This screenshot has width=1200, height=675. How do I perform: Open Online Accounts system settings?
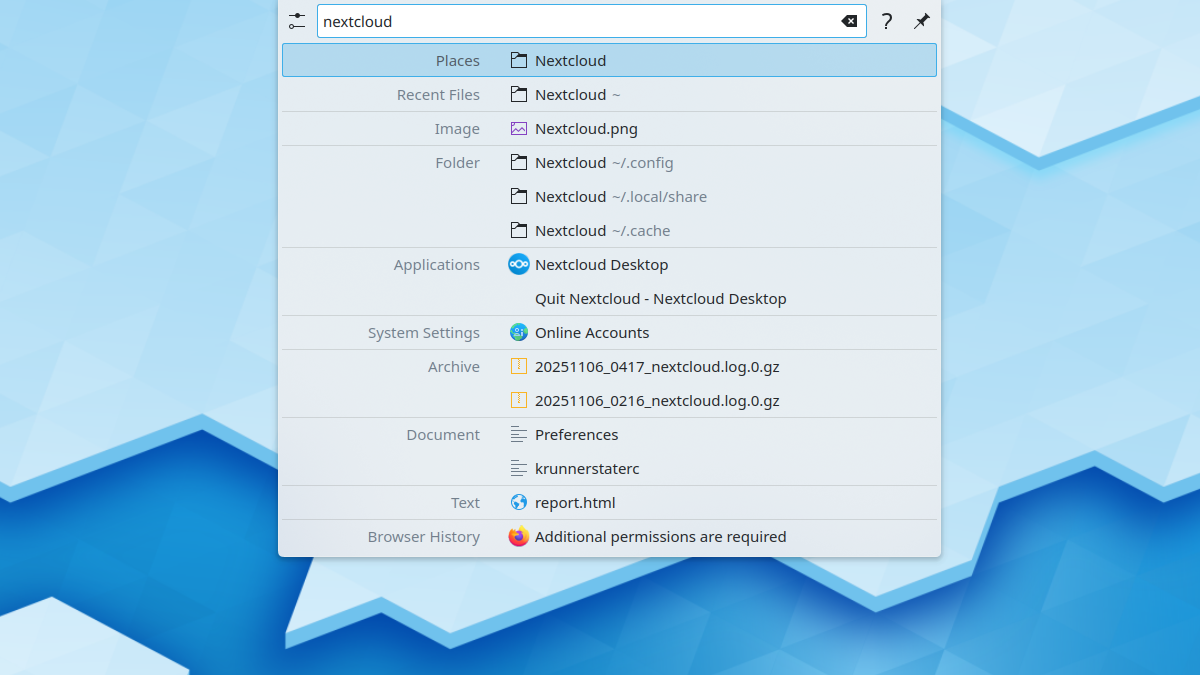pos(594,332)
